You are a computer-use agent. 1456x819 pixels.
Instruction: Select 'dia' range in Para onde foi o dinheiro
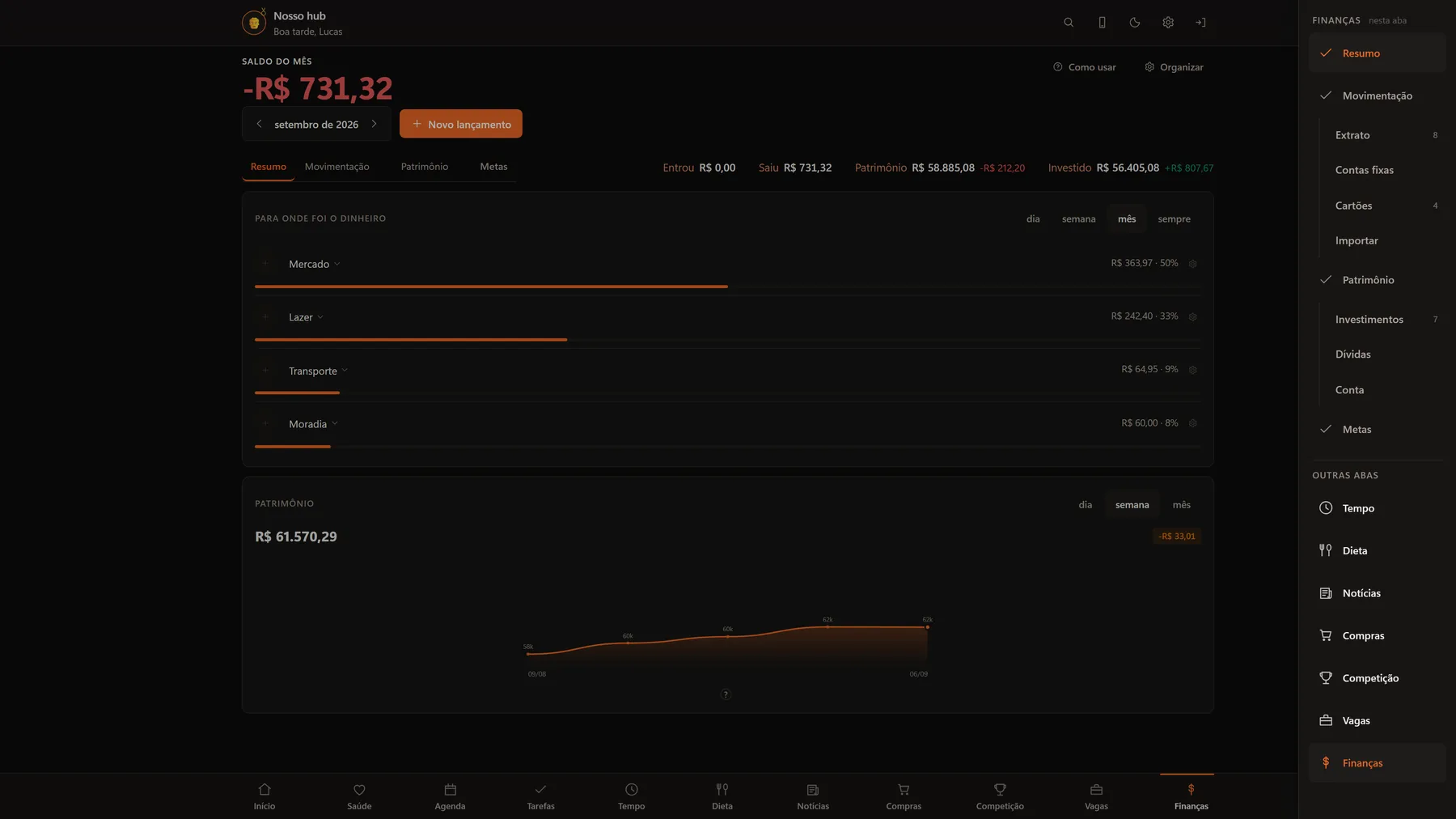click(x=1033, y=219)
